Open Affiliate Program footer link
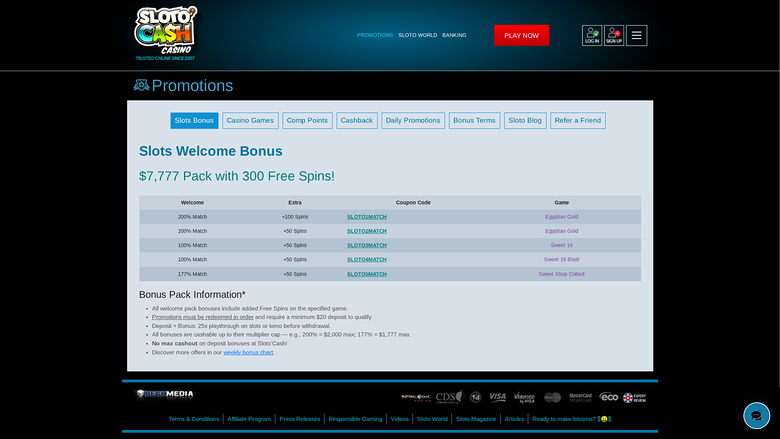 (x=249, y=419)
